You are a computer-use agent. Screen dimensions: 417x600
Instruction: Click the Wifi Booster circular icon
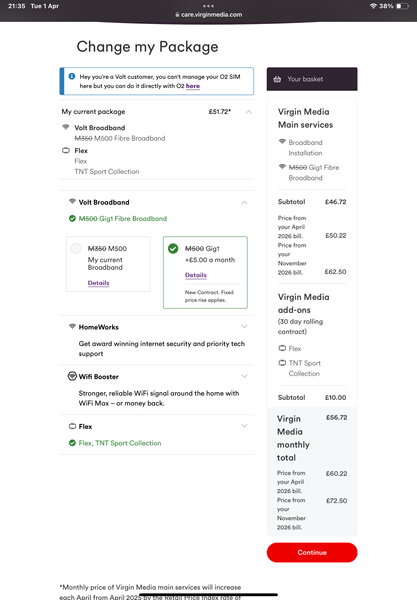(72, 376)
